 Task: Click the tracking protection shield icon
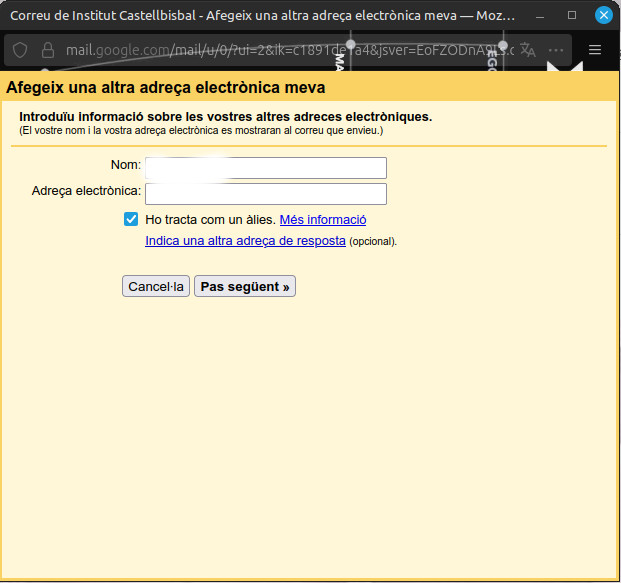click(x=20, y=50)
